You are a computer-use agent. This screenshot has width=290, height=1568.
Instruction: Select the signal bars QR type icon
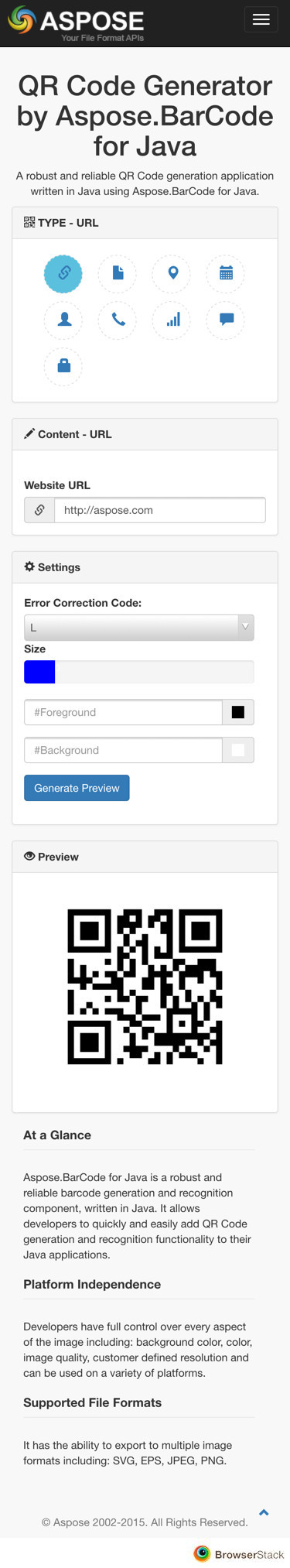(x=172, y=320)
